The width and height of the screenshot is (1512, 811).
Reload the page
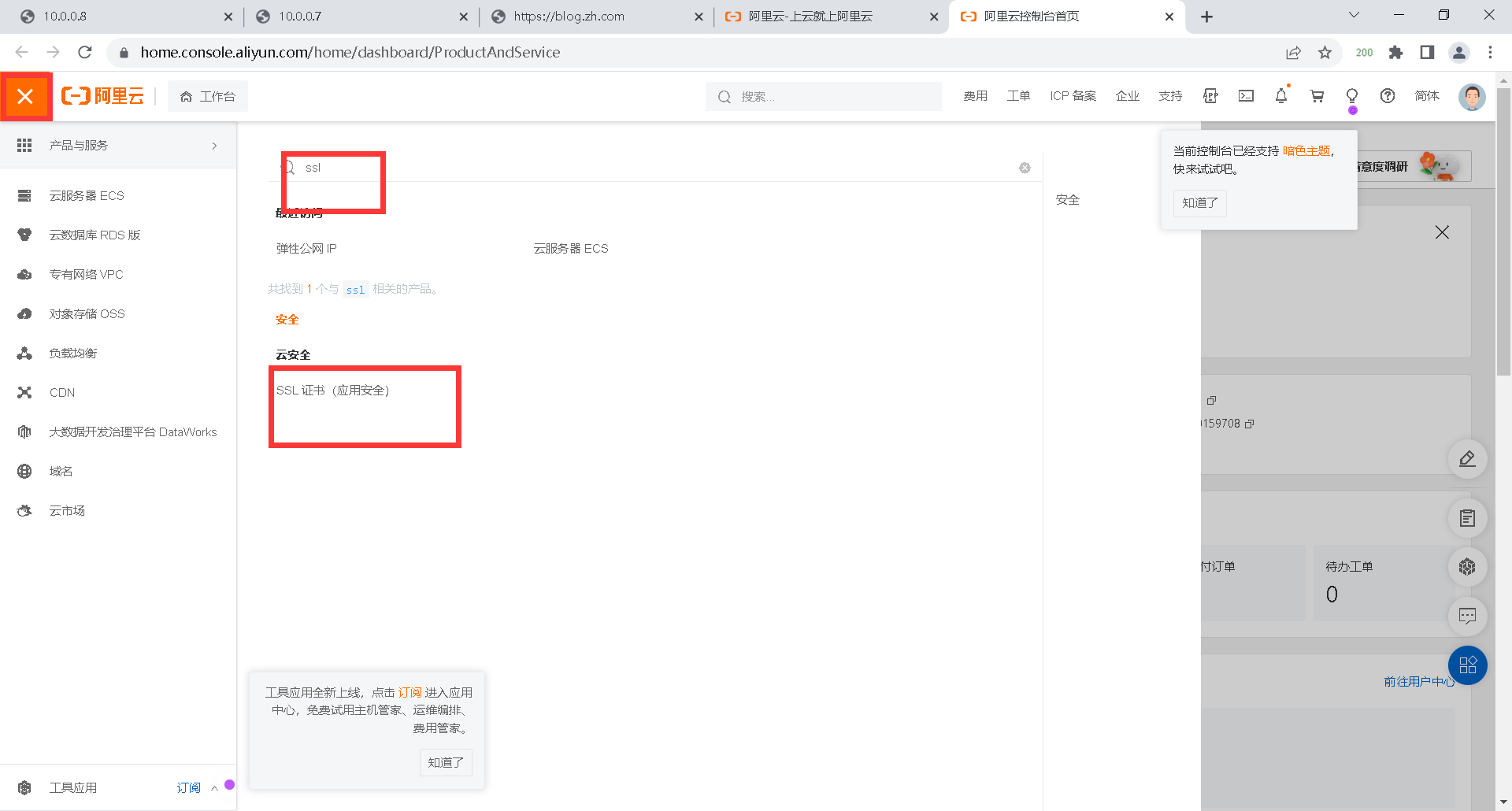tap(85, 52)
